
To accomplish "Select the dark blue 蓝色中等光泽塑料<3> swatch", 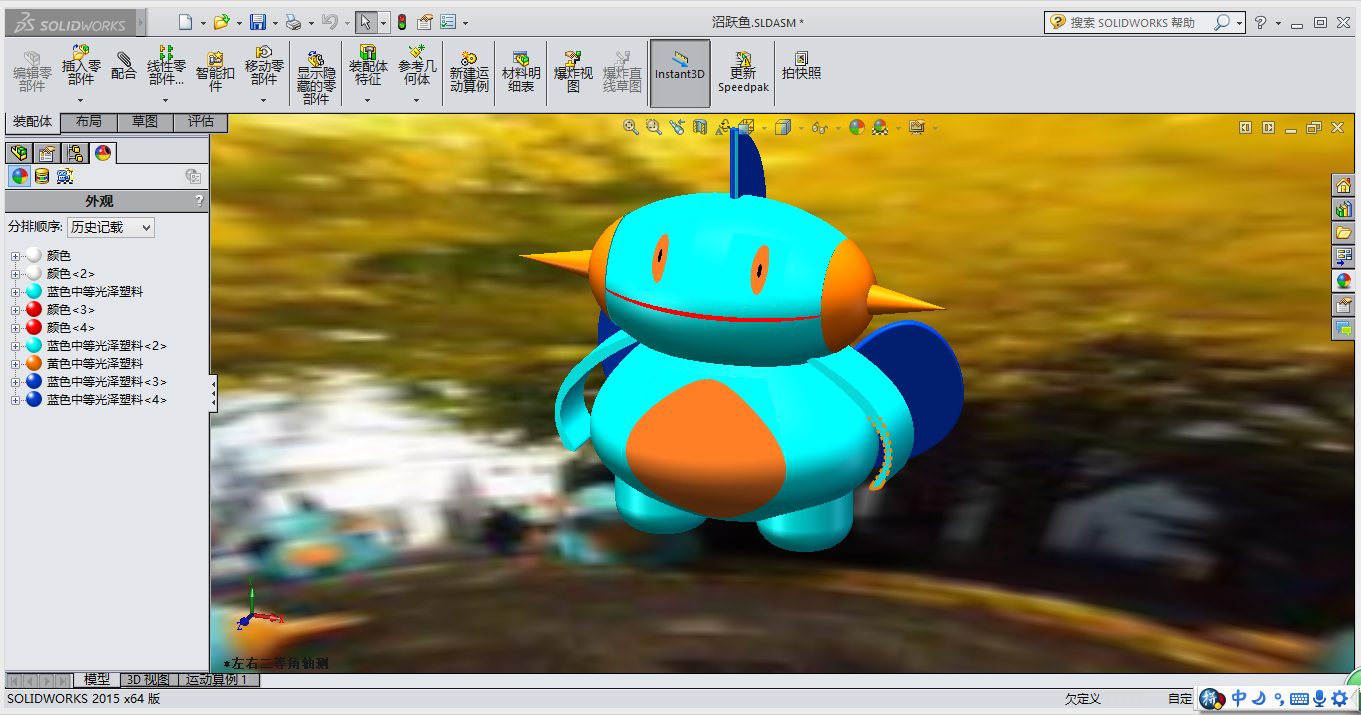I will pyautogui.click(x=34, y=382).
